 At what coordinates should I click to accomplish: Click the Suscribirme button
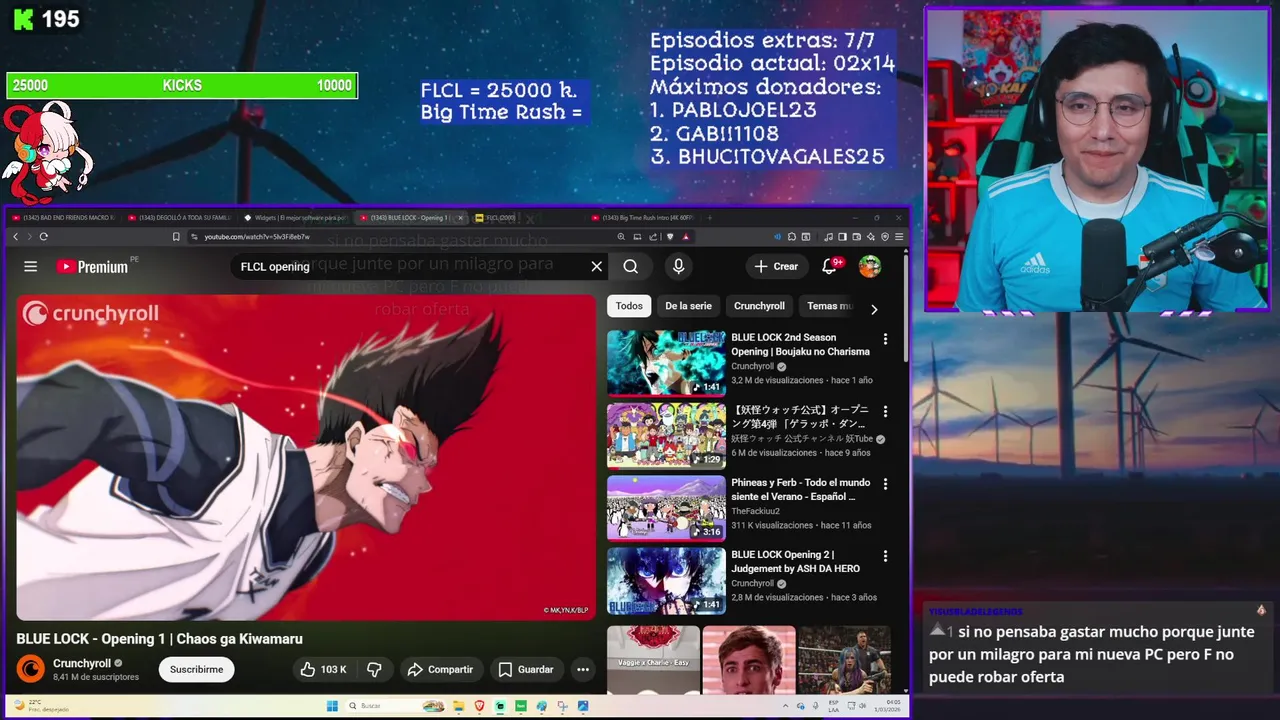pos(196,669)
